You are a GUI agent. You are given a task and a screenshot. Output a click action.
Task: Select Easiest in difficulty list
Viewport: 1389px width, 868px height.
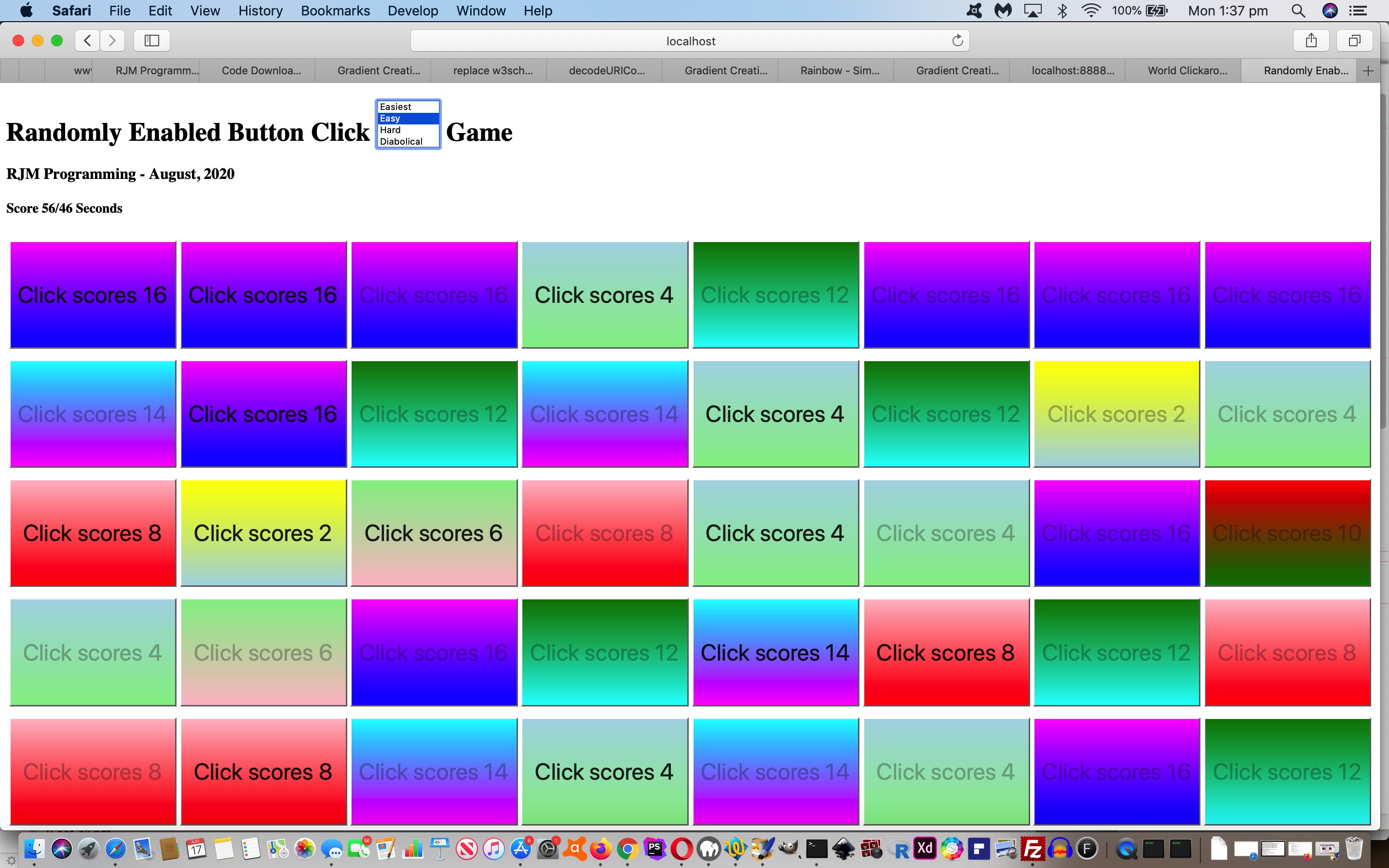(x=395, y=107)
